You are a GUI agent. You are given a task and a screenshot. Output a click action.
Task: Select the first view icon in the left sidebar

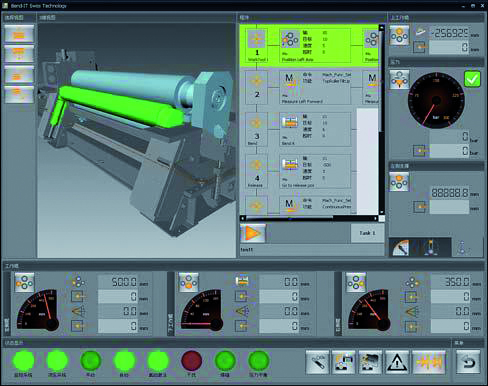click(19, 34)
